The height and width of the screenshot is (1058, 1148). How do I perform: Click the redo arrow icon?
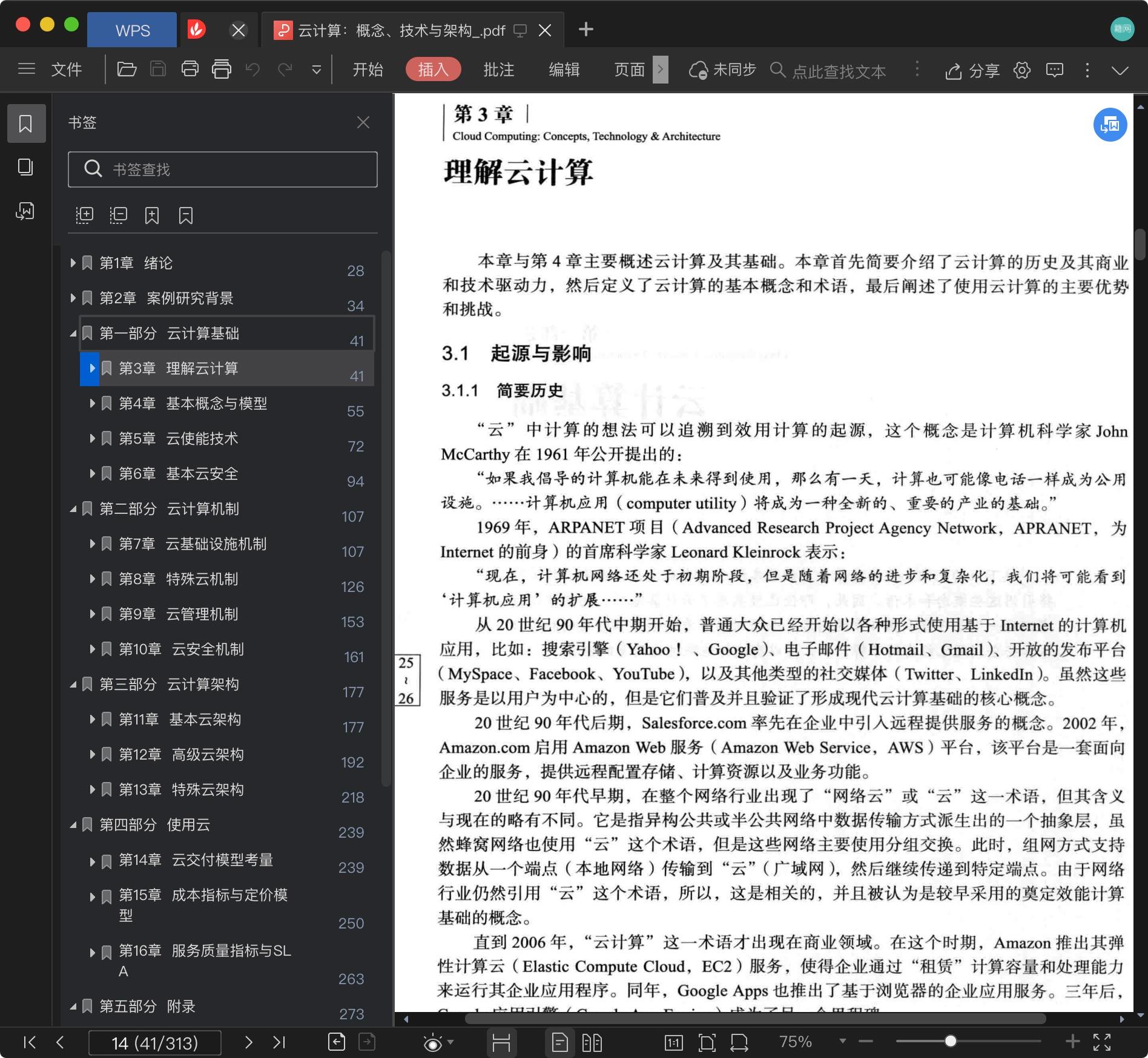click(285, 69)
